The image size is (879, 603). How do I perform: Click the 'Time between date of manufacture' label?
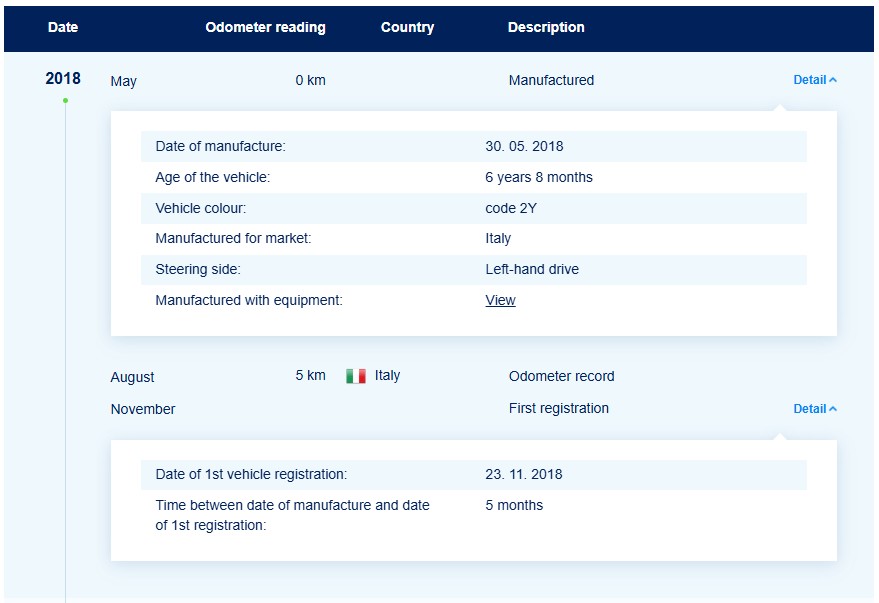coord(292,515)
